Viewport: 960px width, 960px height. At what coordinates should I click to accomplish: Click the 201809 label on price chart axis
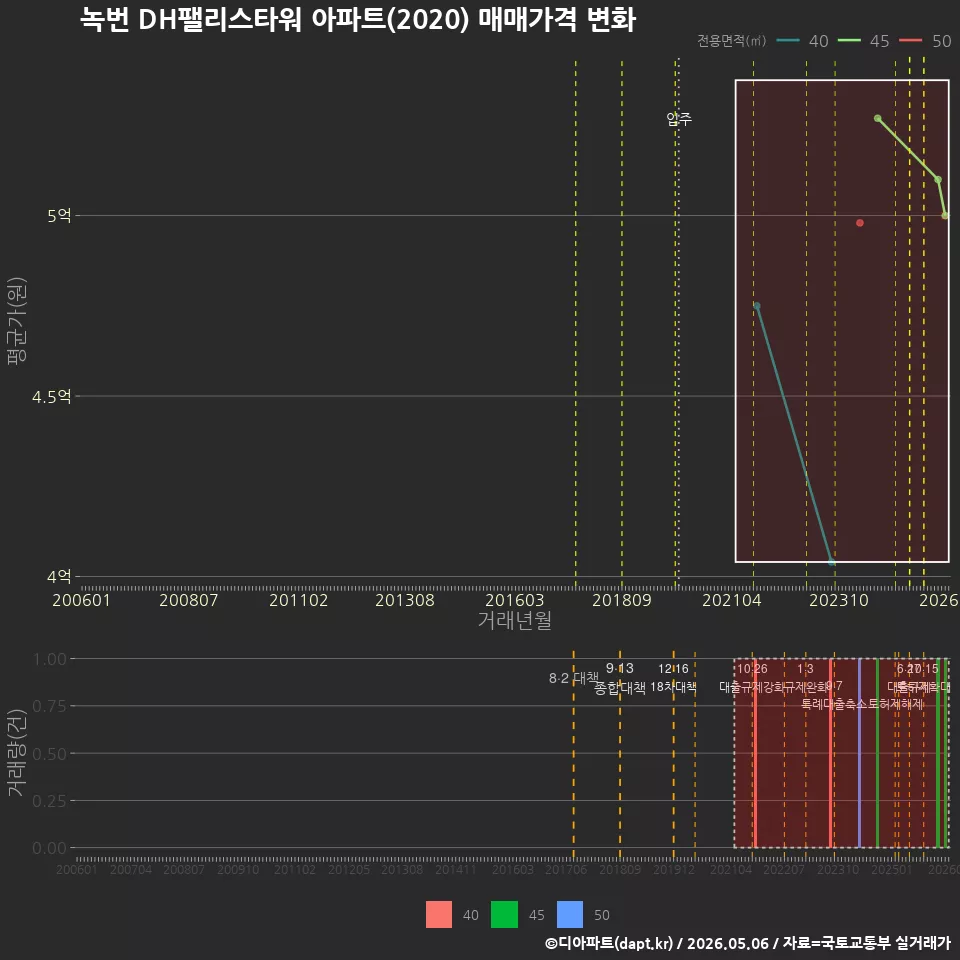(622, 600)
